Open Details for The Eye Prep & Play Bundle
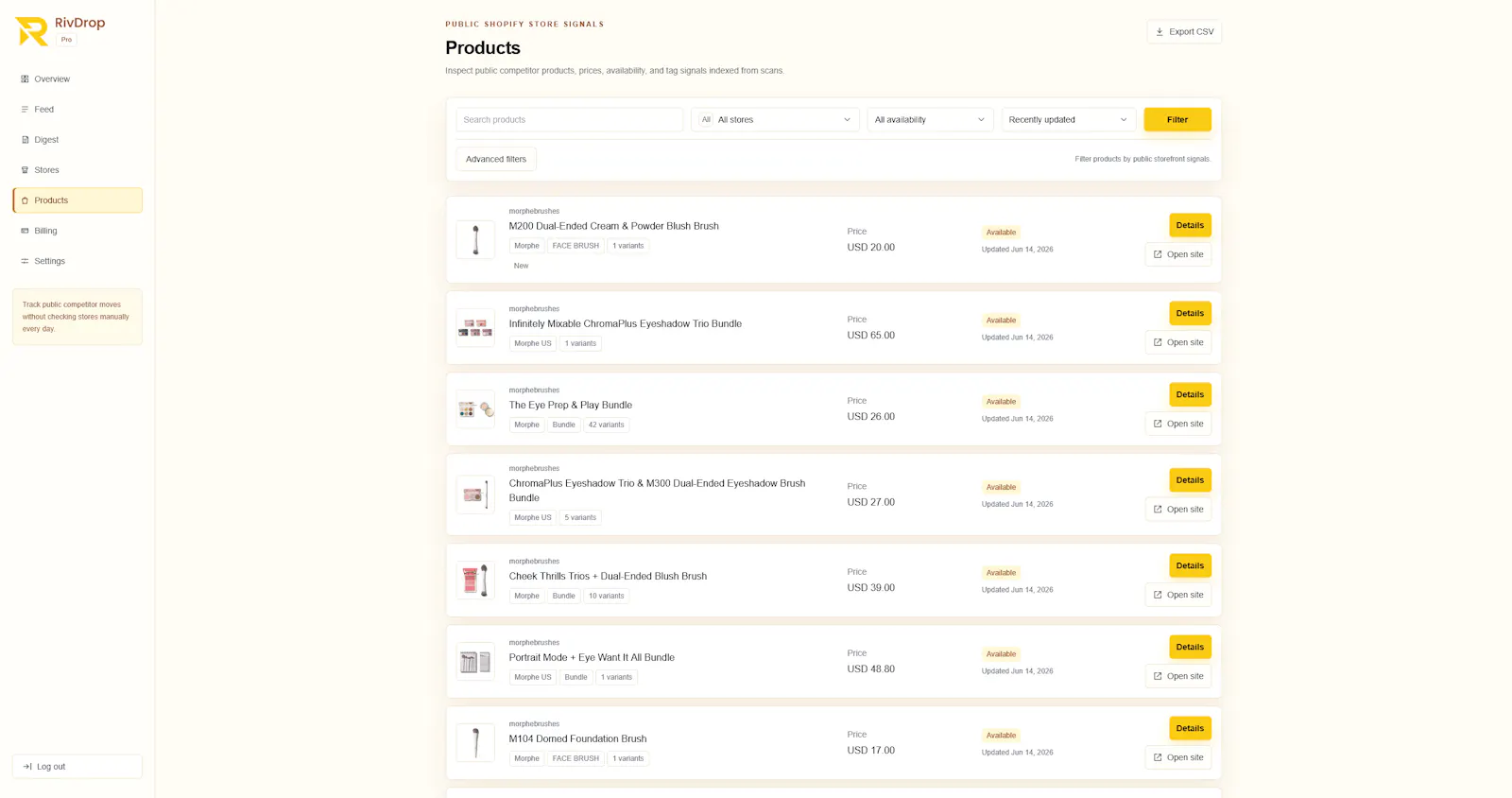Screen dimensions: 1512x798 coord(1190,394)
